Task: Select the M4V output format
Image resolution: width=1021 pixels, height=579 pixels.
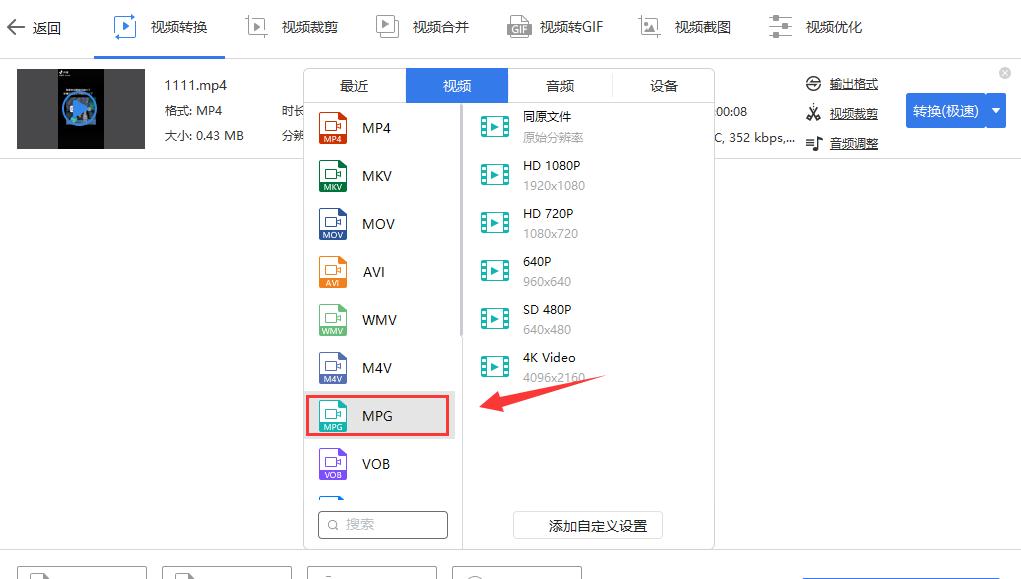Action: (377, 367)
